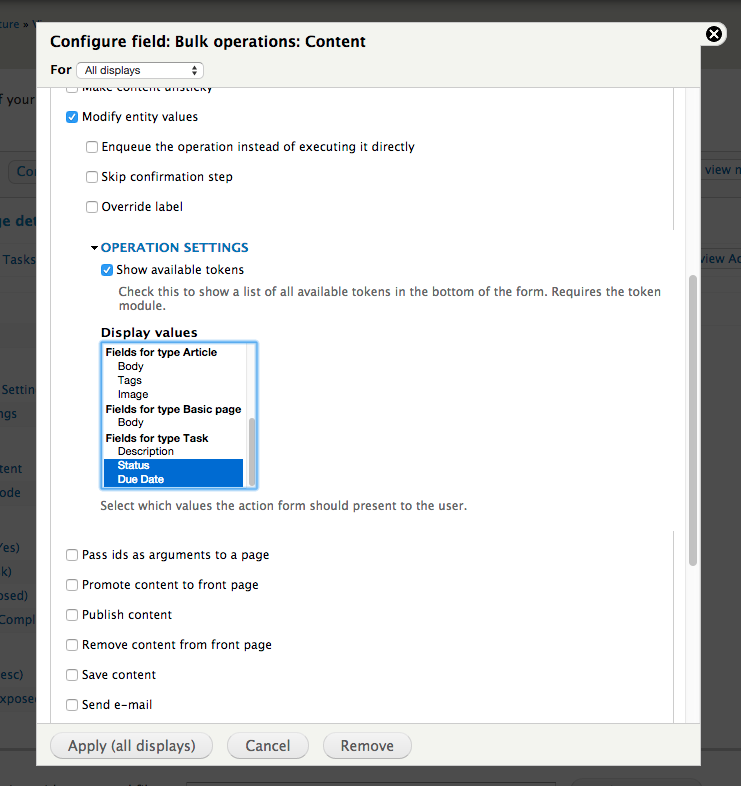The image size is (741, 786).
Task: Click the Display values listbox scrollbar
Action: 252,451
